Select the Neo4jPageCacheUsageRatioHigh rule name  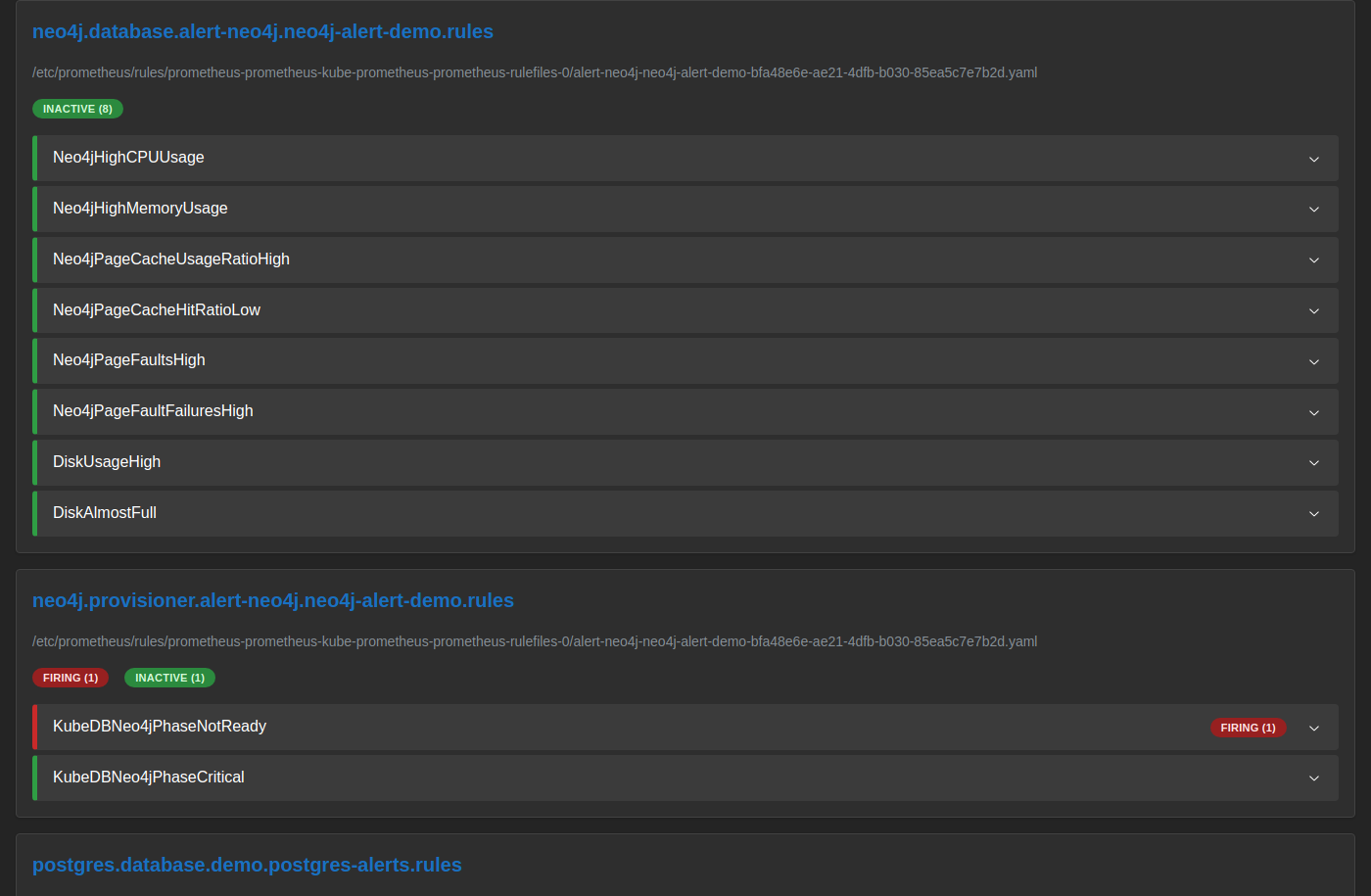pyautogui.click(x=171, y=259)
